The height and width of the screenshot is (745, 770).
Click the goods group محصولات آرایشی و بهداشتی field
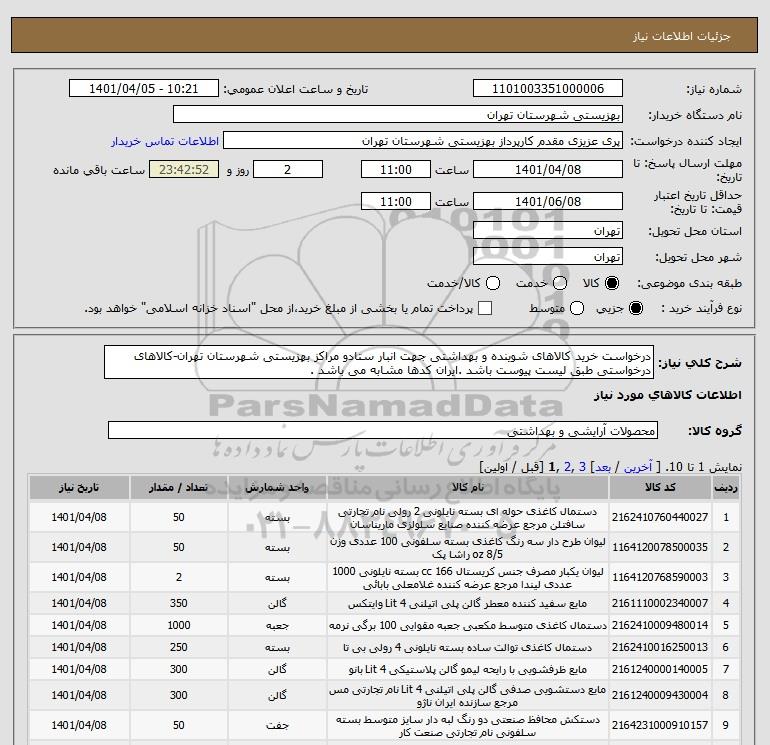383,430
